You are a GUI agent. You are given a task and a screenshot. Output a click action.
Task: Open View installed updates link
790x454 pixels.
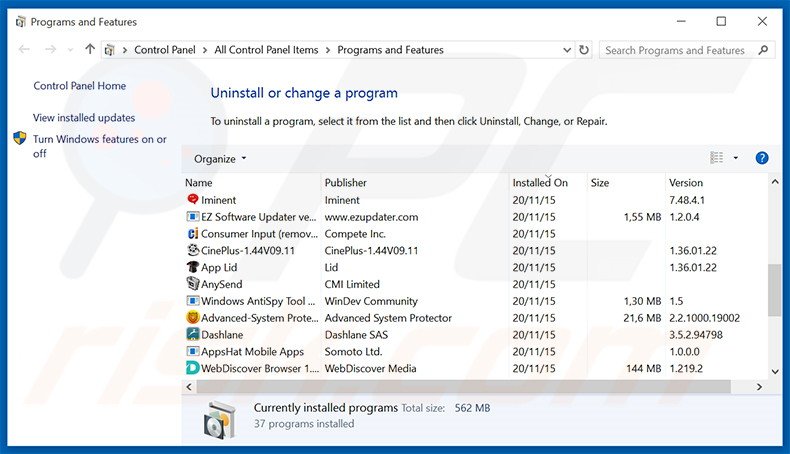pos(84,117)
